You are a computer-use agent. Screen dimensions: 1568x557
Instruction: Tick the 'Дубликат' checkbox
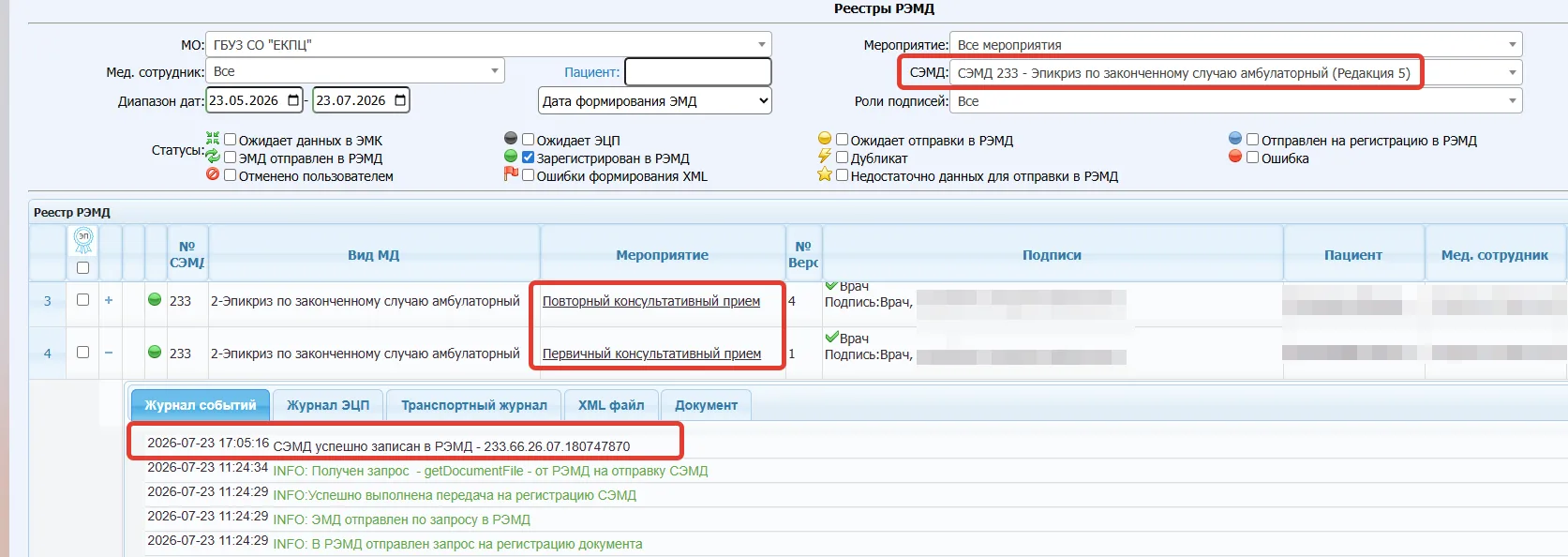(x=842, y=158)
